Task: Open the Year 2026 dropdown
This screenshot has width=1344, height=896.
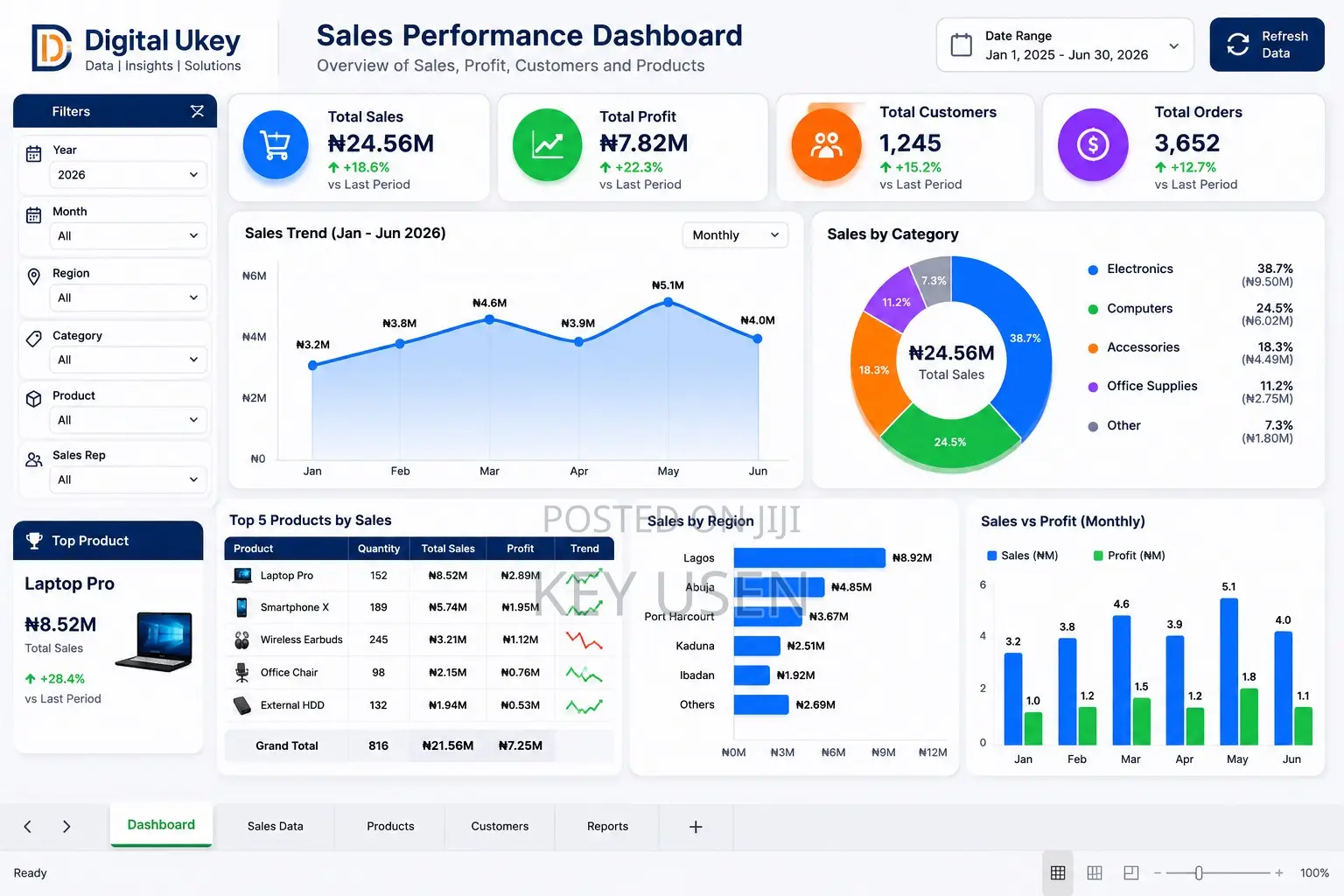Action: [x=128, y=175]
